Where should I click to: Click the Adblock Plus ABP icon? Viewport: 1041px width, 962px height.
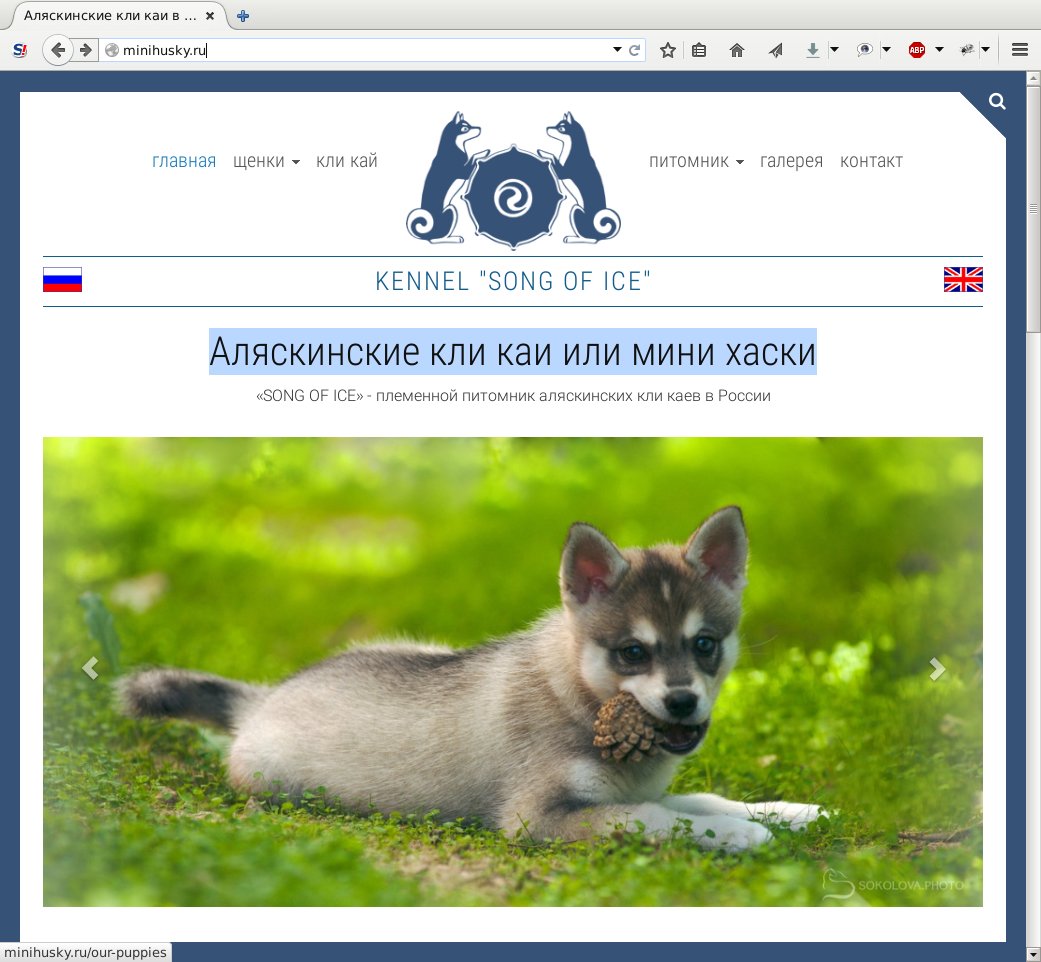(x=917, y=50)
